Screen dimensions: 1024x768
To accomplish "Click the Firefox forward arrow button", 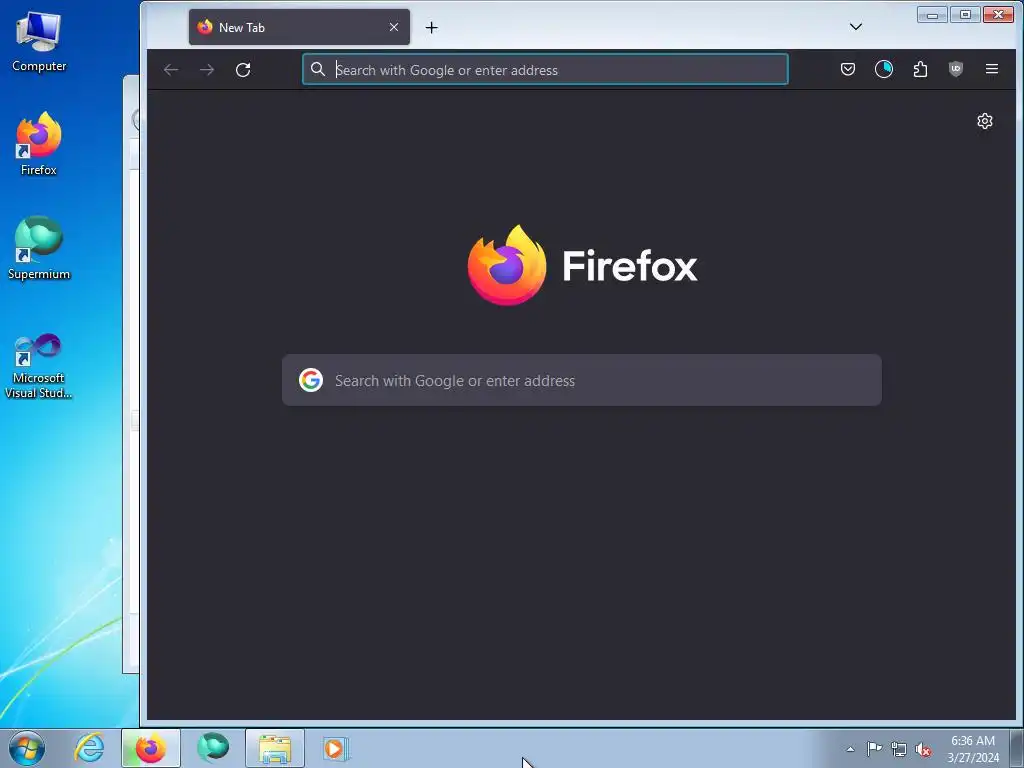I will click(x=206, y=70).
